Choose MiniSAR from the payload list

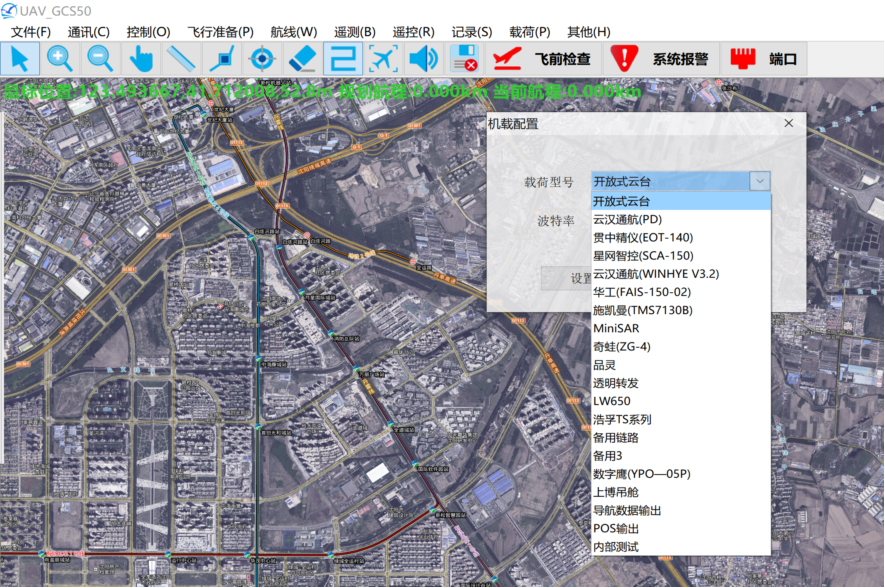click(x=616, y=328)
